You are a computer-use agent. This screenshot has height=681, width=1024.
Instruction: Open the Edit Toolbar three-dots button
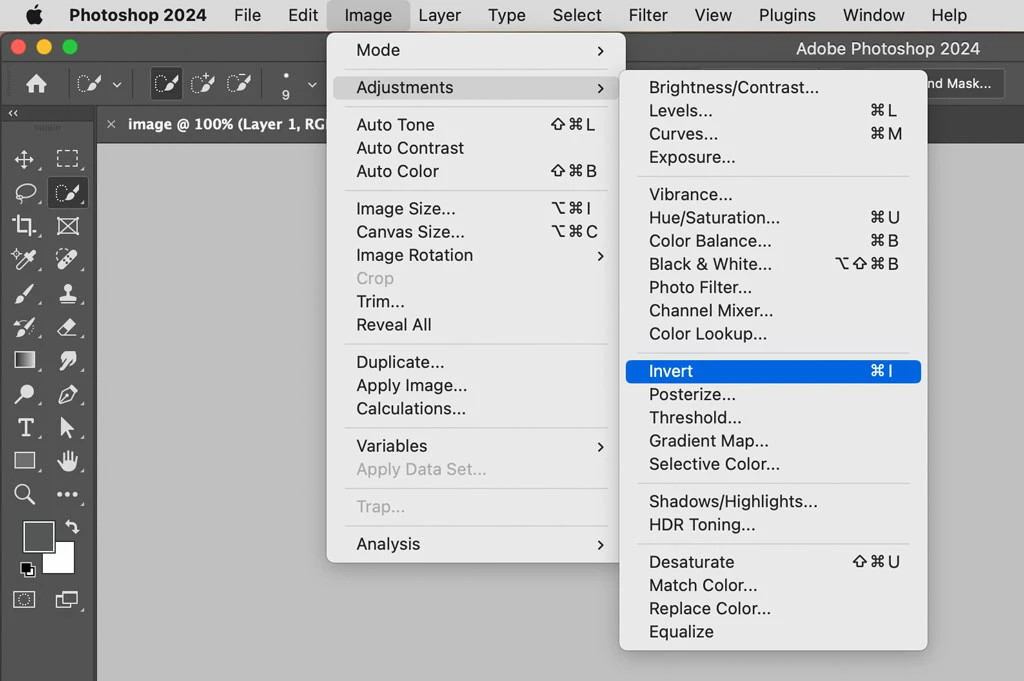click(x=67, y=494)
